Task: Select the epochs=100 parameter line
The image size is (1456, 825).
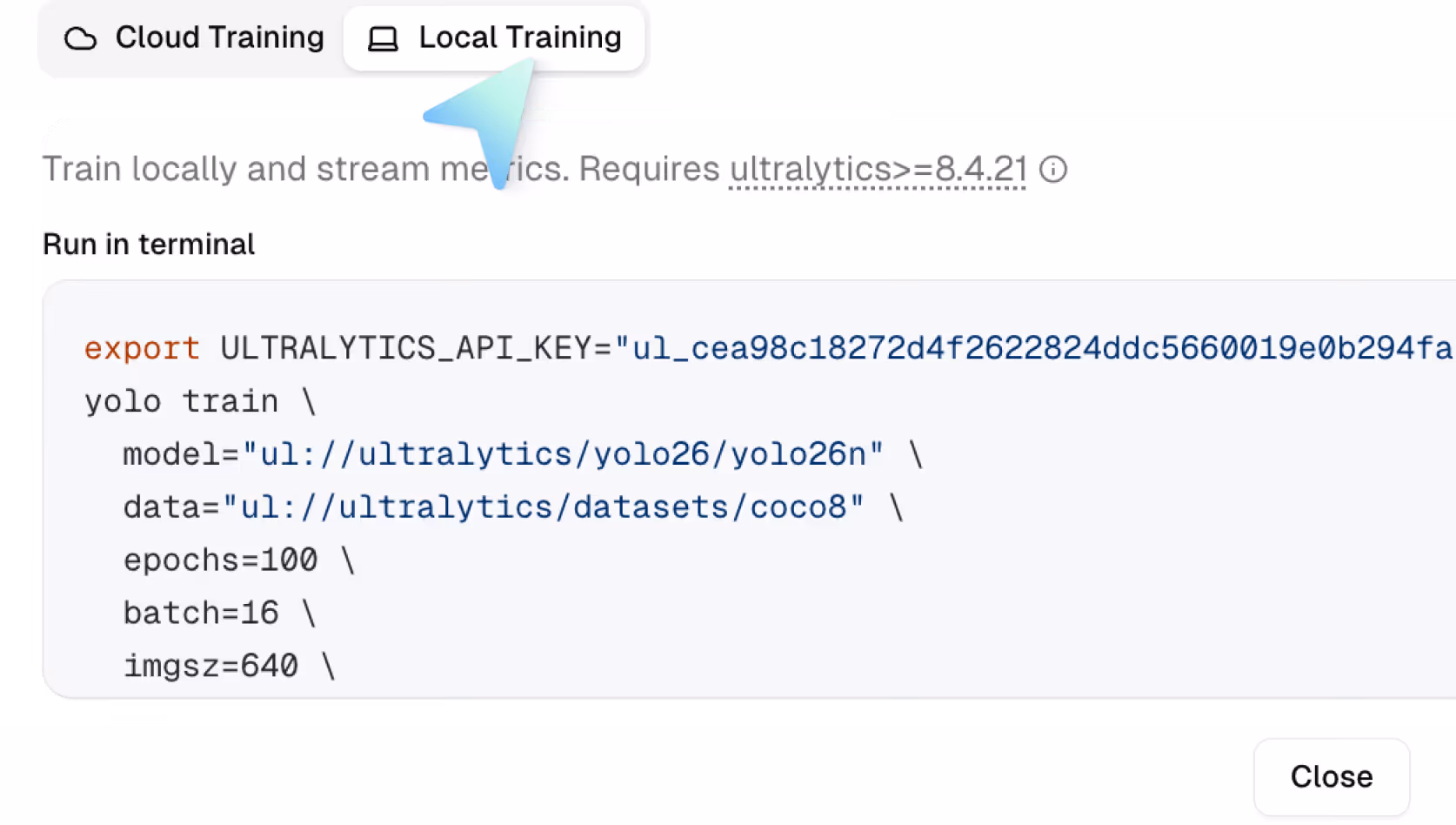Action: coord(220,560)
